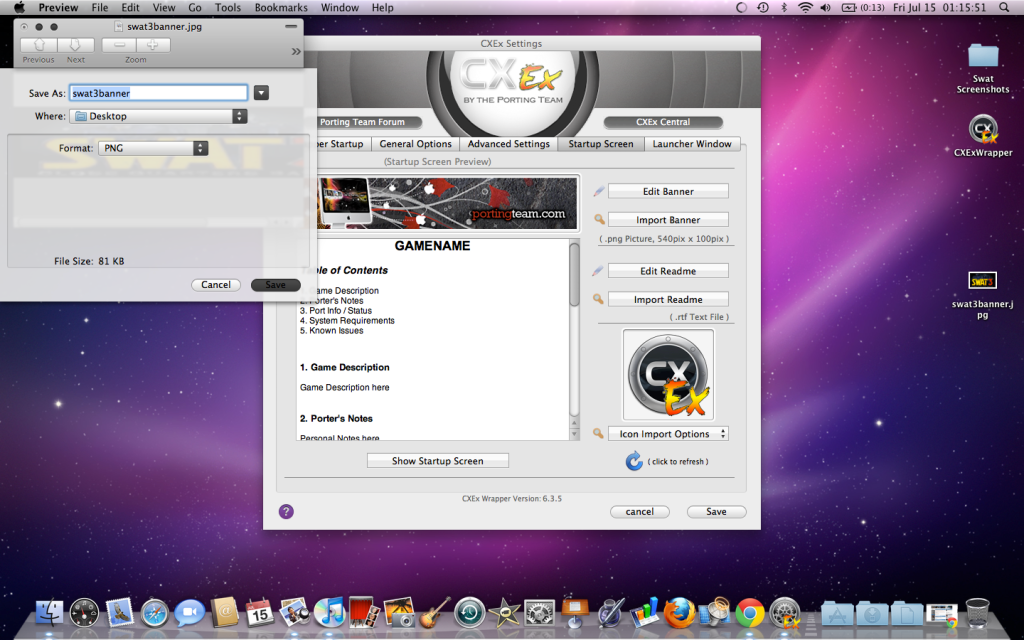Screen dimensions: 1024x640
Task: Open CXEx Central
Action: click(663, 122)
